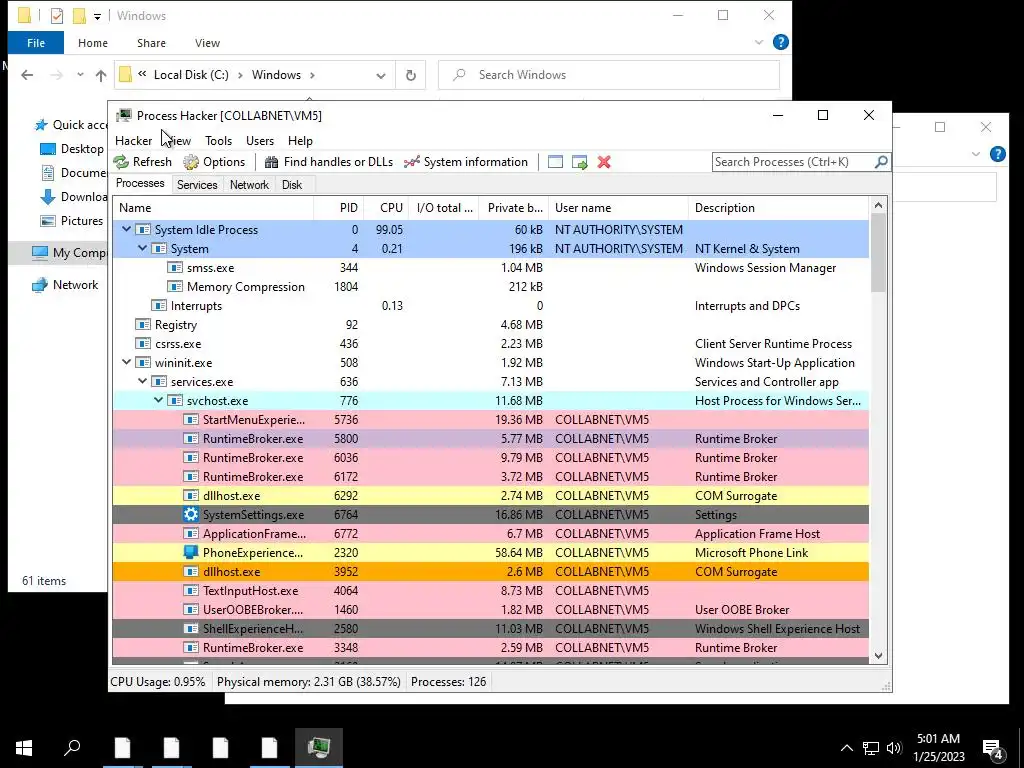Select the TextInputHost.exe process row

click(x=491, y=590)
